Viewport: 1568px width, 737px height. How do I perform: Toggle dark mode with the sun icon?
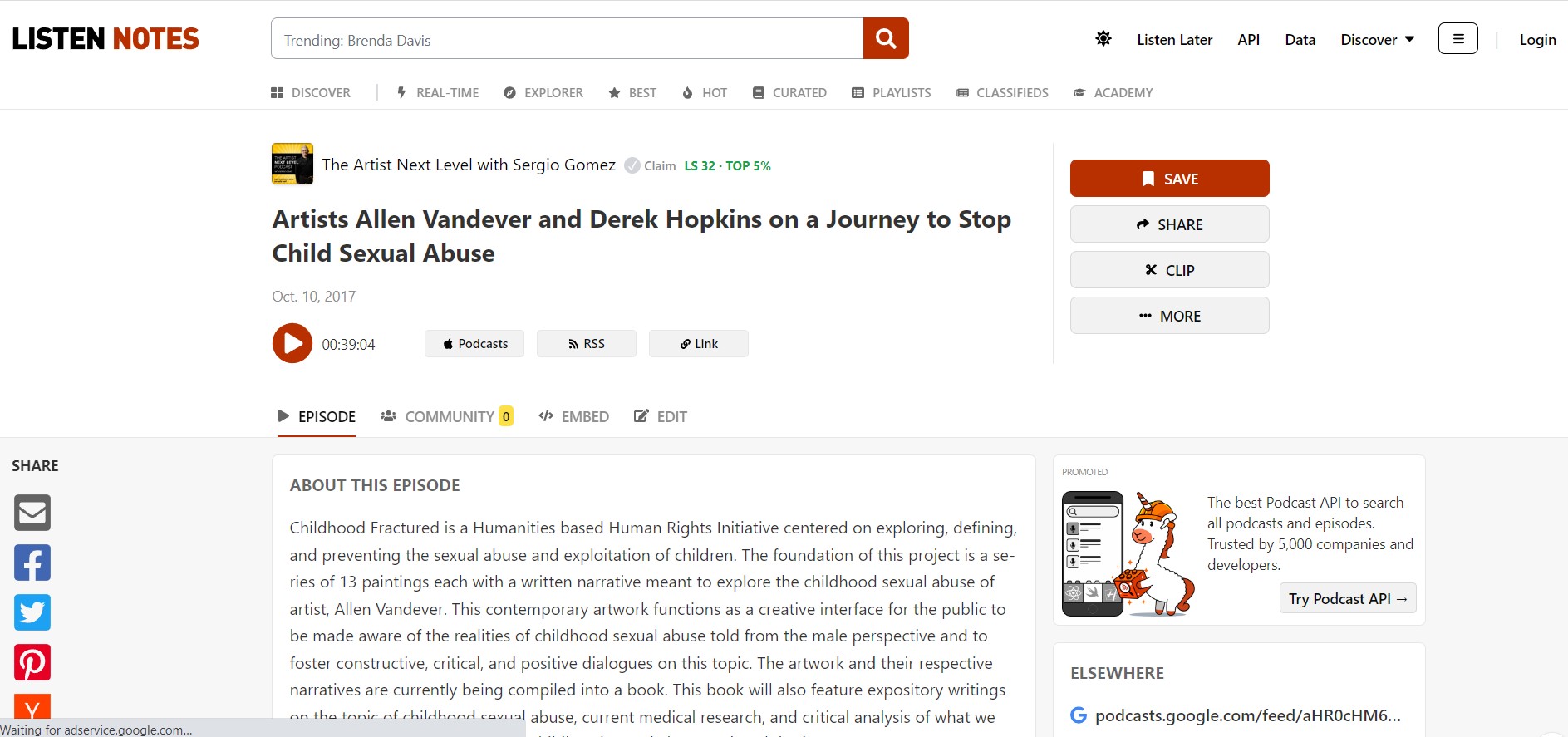coord(1103,39)
